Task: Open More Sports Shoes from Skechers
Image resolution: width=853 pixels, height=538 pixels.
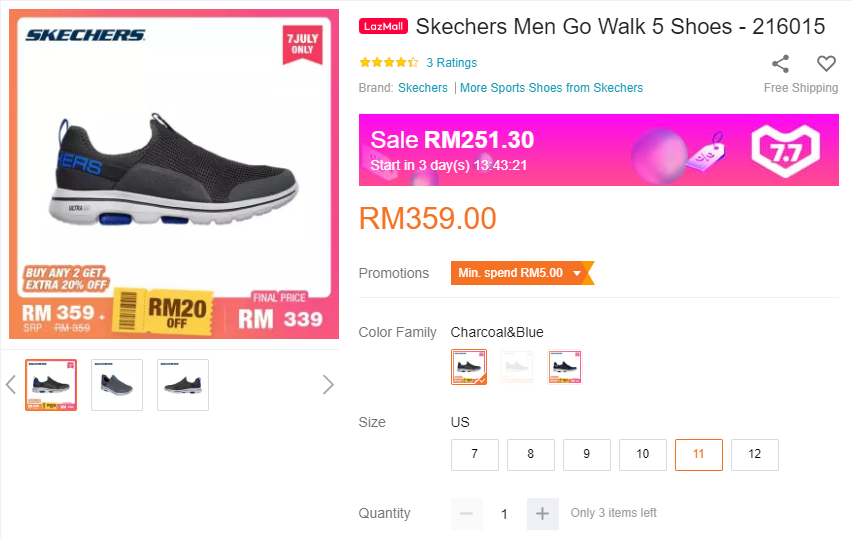Action: (551, 88)
